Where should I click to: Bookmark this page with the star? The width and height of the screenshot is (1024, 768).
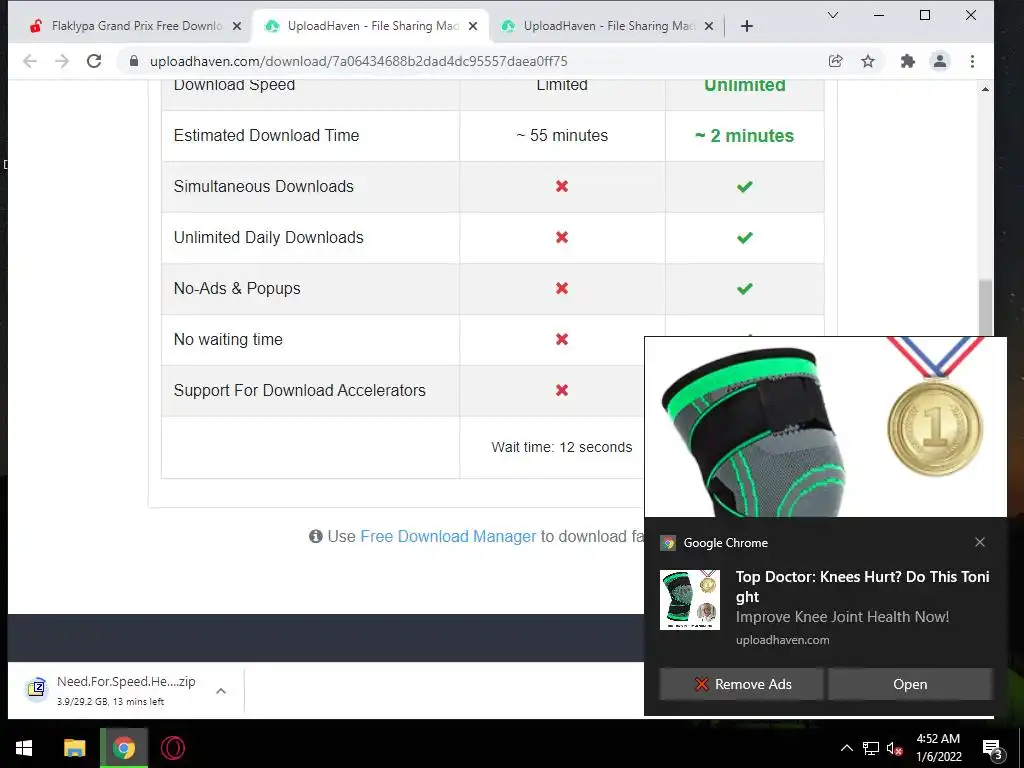(x=867, y=61)
